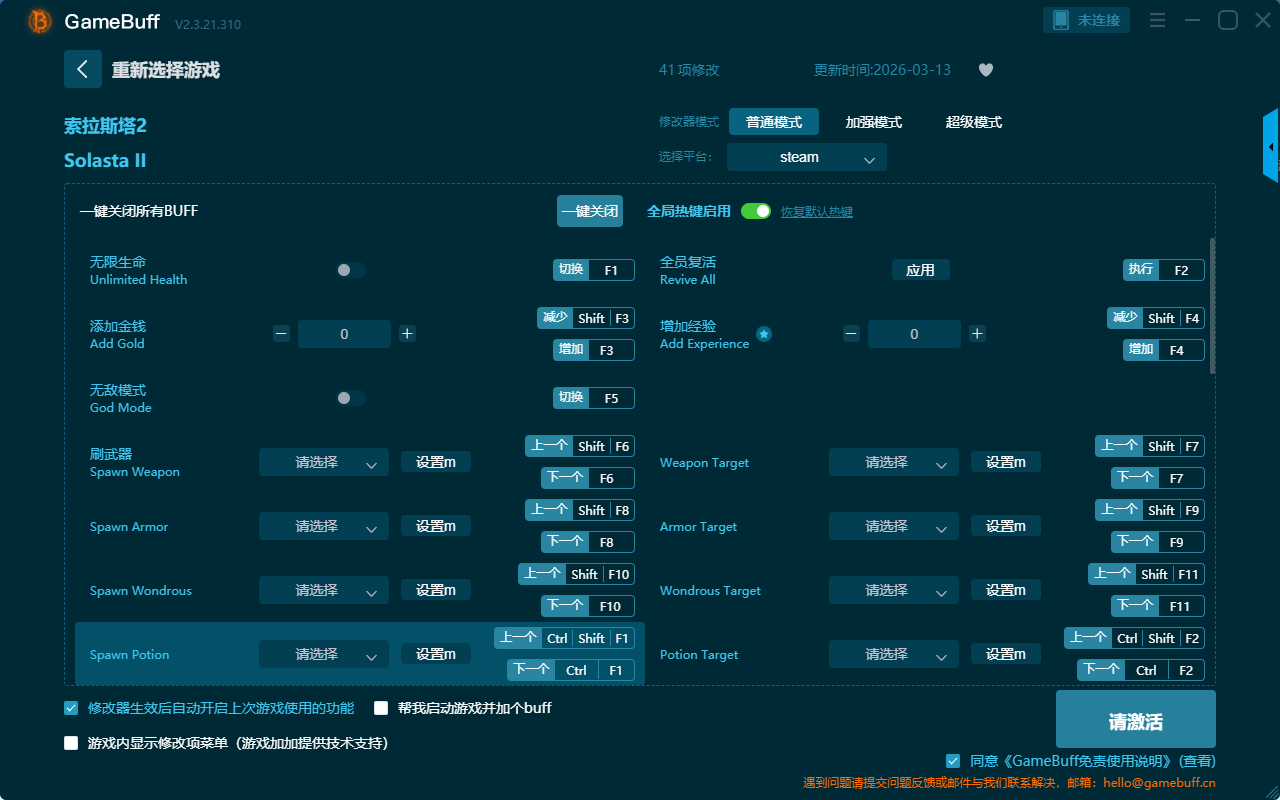Screen dimensions: 1280x800
Task: Open the steam platform dropdown
Action: point(806,157)
